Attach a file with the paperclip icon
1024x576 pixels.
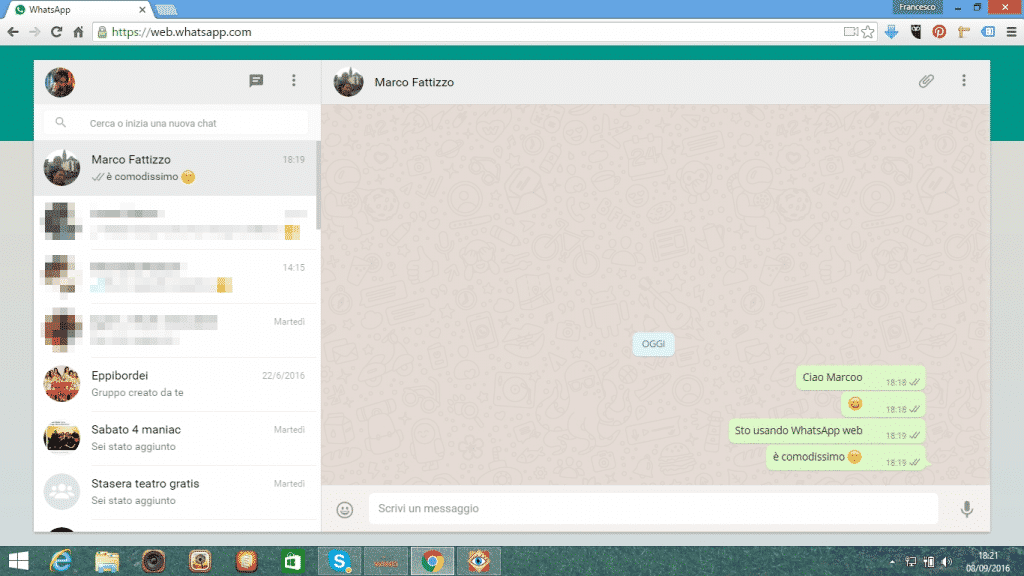tap(926, 81)
